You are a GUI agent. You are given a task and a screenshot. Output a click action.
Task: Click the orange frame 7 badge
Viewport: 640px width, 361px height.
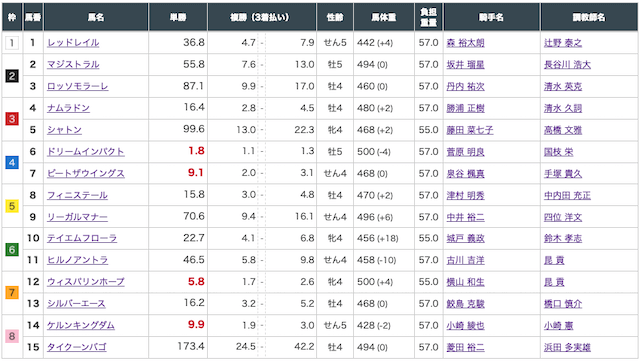click(12, 293)
